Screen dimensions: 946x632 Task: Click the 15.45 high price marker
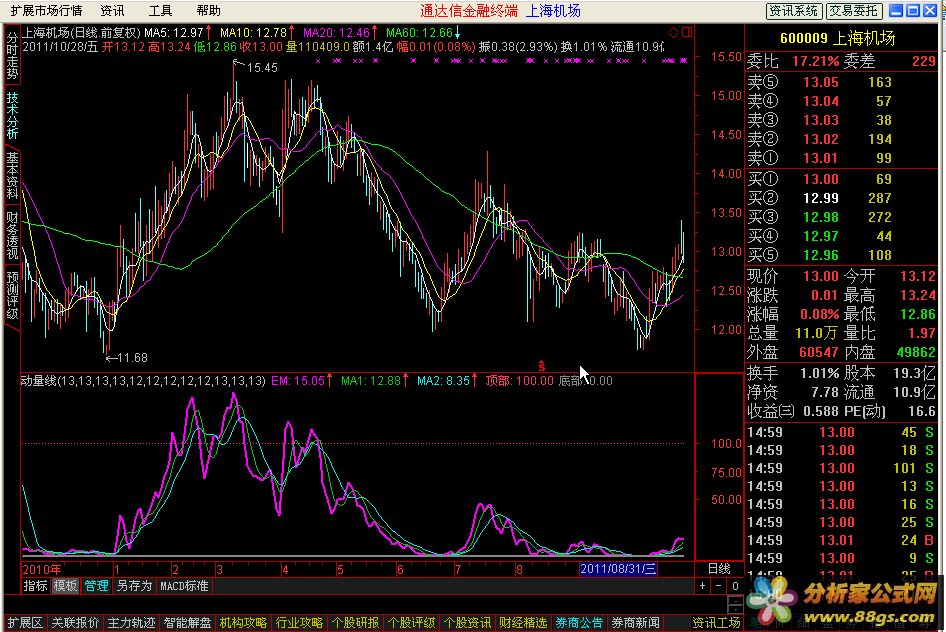pos(262,68)
